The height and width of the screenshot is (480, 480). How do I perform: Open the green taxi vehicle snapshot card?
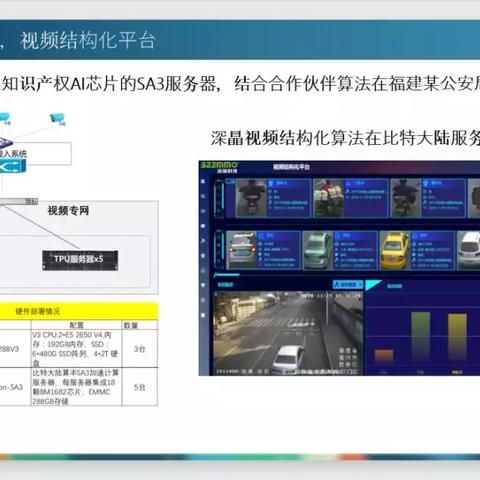(340, 250)
